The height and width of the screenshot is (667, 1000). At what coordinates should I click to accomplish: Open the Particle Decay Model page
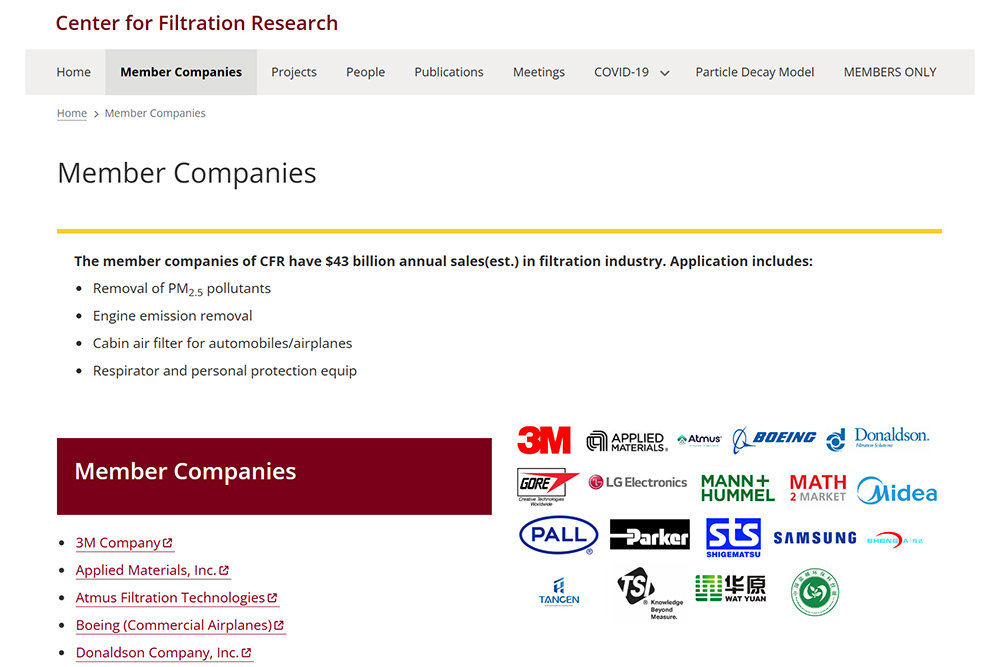tap(755, 72)
